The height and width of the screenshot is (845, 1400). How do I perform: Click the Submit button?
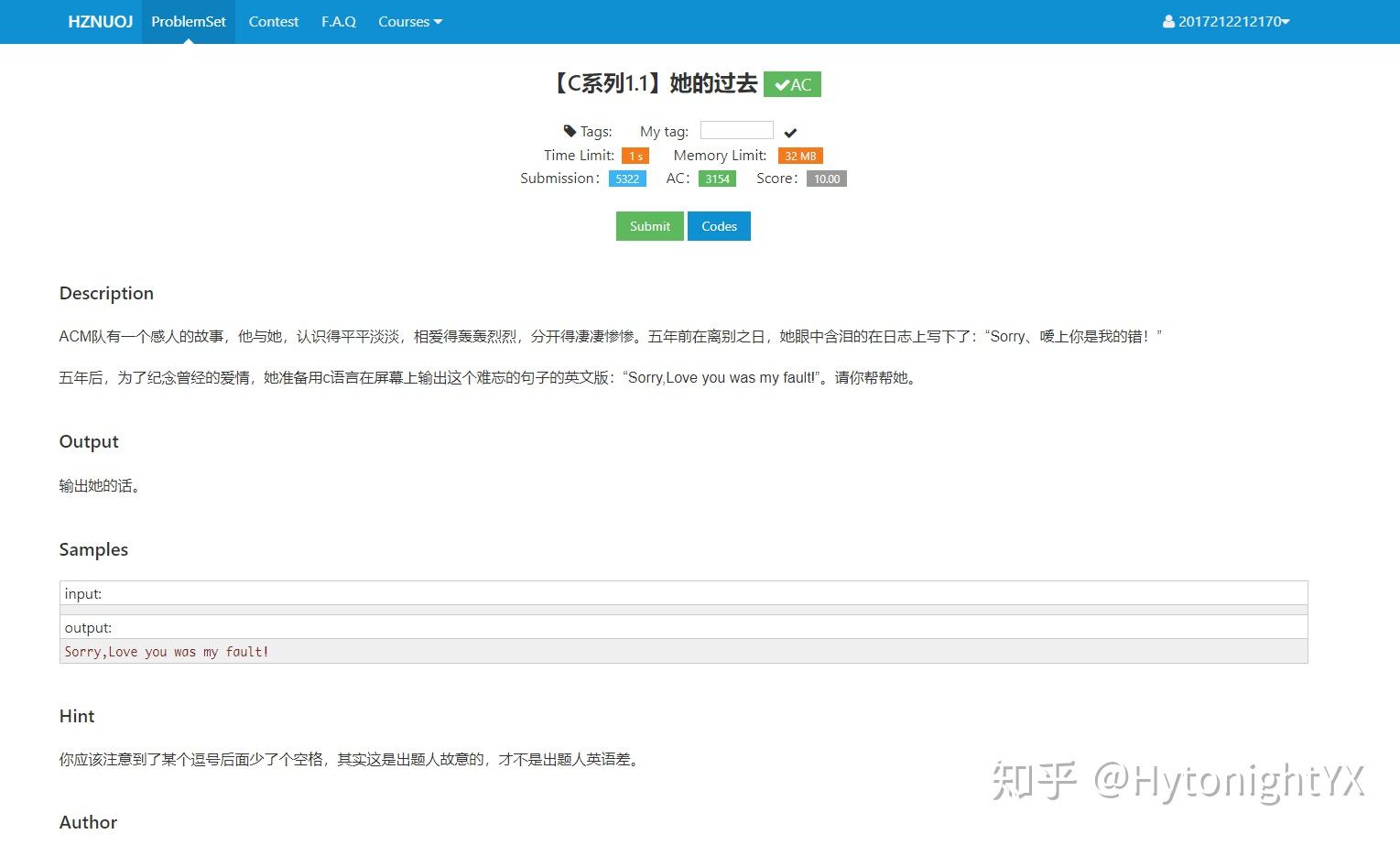point(649,226)
